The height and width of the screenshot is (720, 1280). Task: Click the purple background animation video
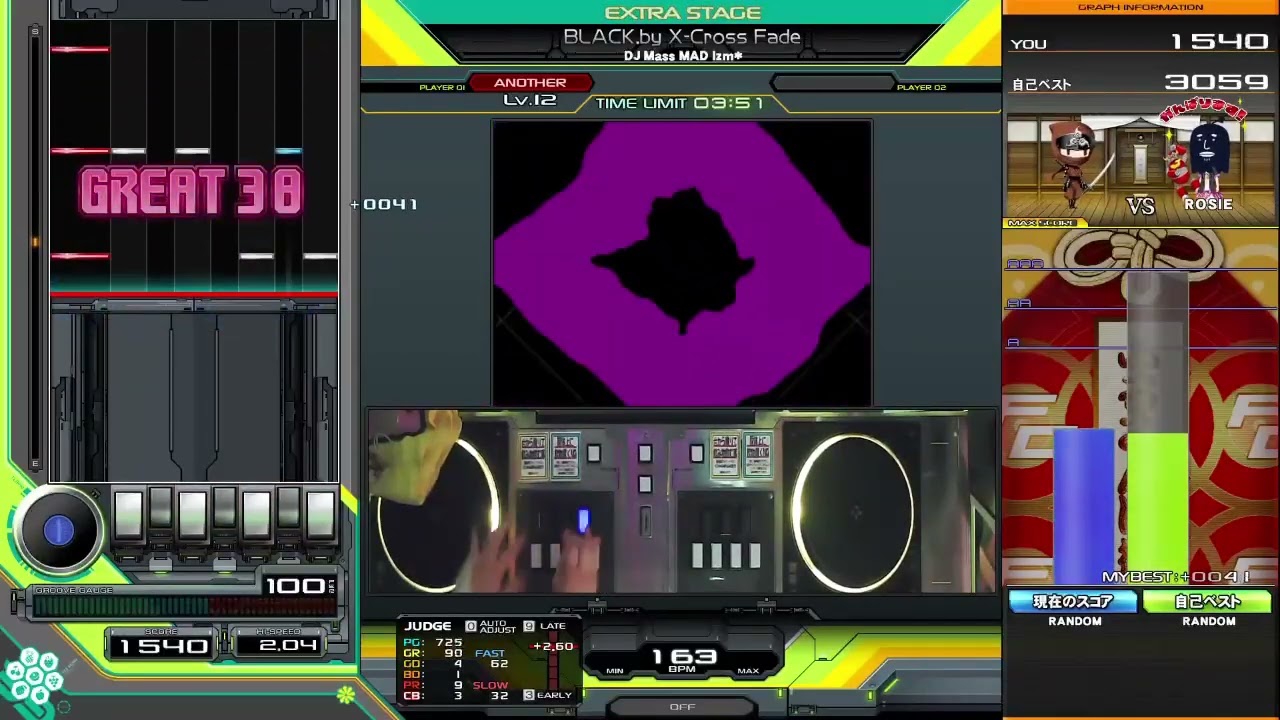pyautogui.click(x=681, y=263)
